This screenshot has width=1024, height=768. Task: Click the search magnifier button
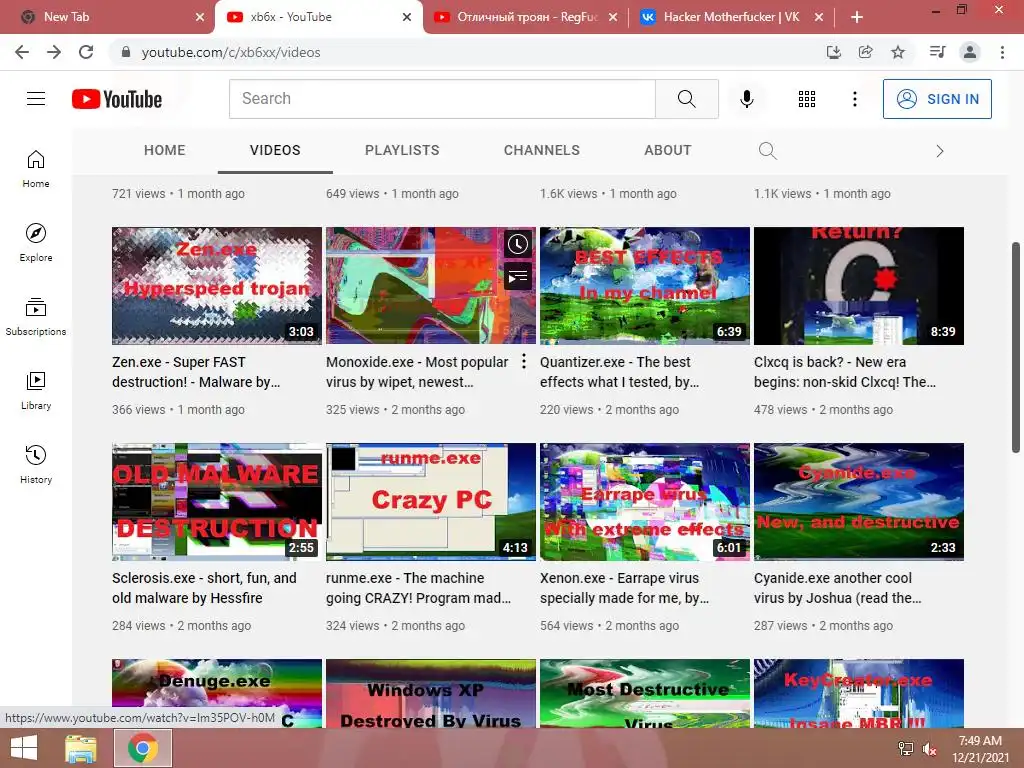(x=686, y=99)
